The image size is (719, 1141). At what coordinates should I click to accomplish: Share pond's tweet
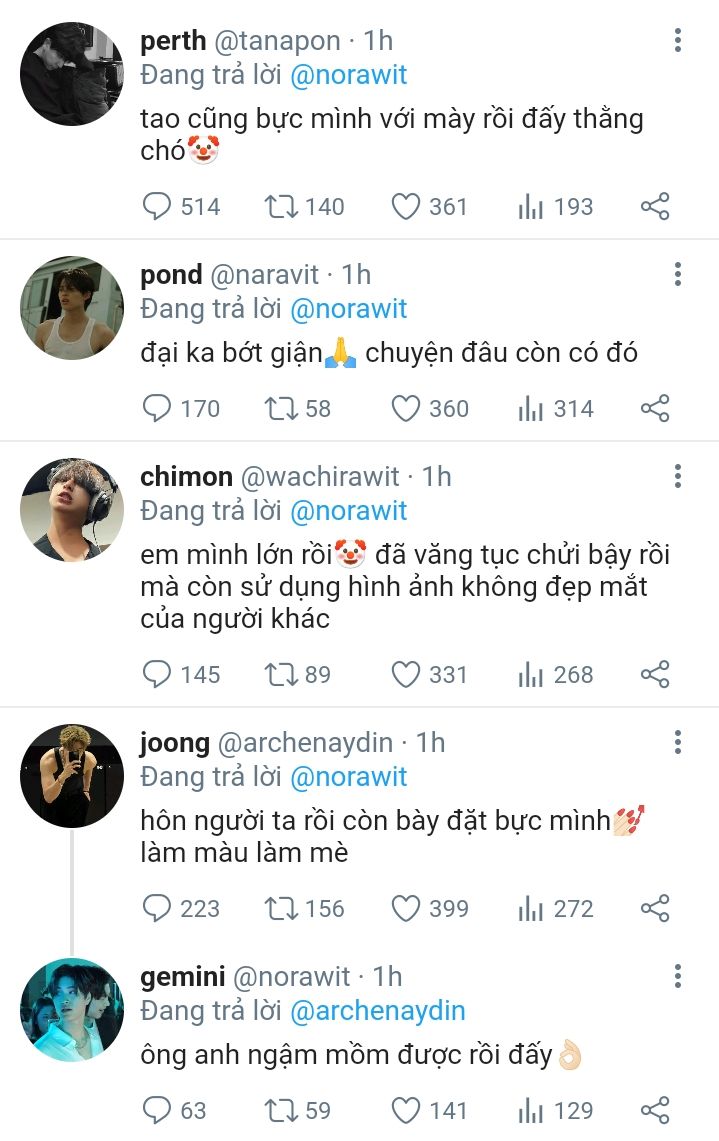[655, 409]
